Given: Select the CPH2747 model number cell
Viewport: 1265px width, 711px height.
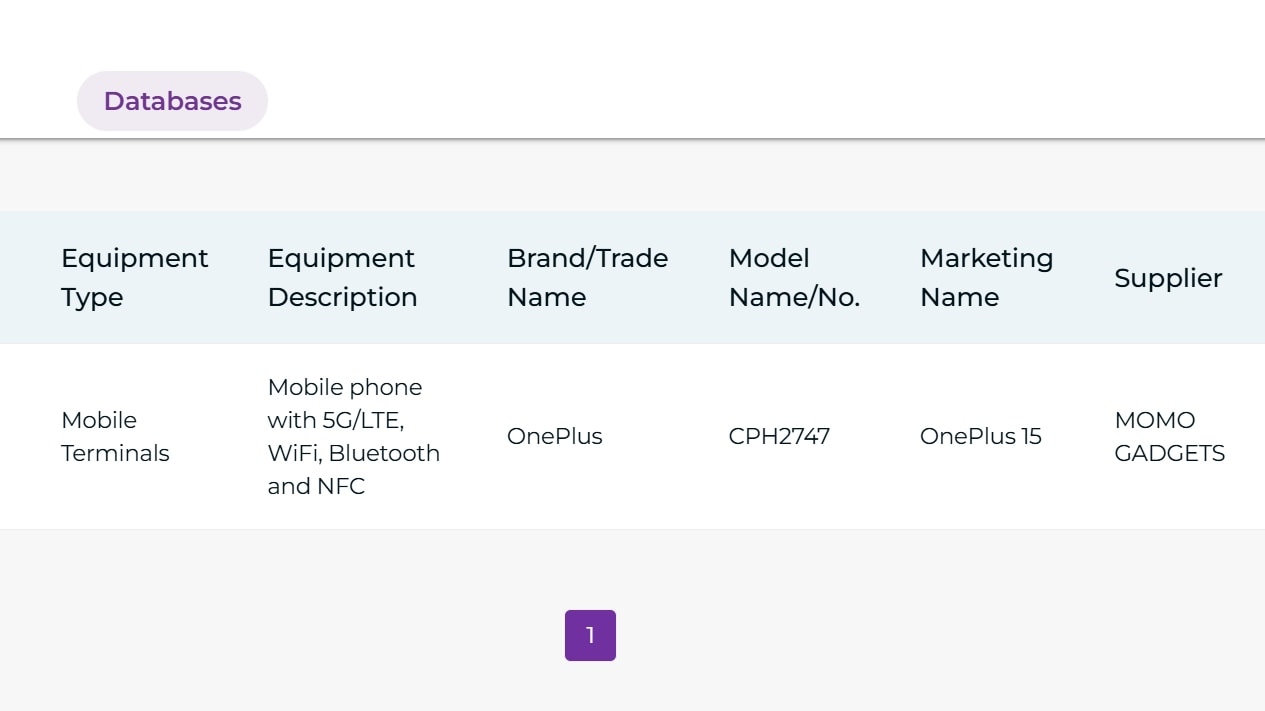Looking at the screenshot, I should [779, 436].
